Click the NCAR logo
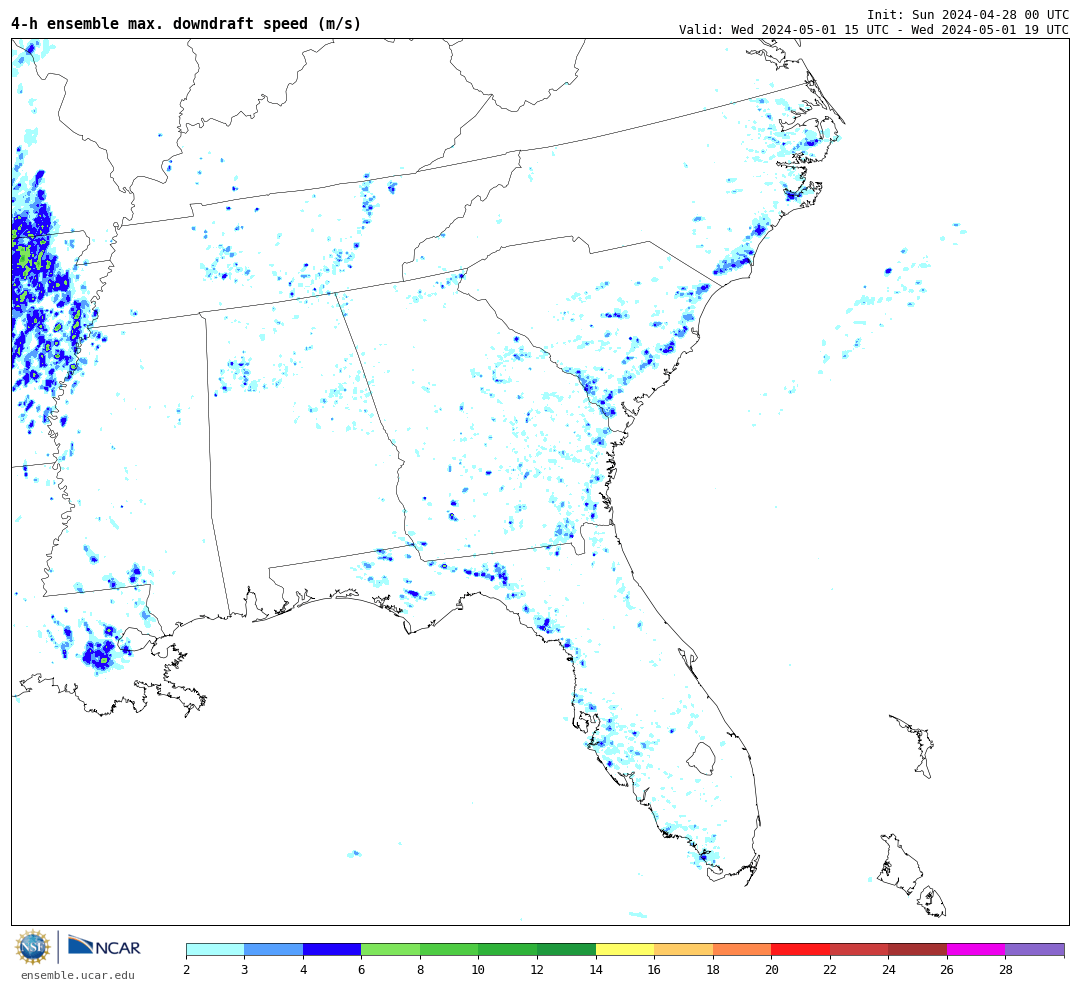Image resolution: width=1080 pixels, height=988 pixels. (x=104, y=947)
